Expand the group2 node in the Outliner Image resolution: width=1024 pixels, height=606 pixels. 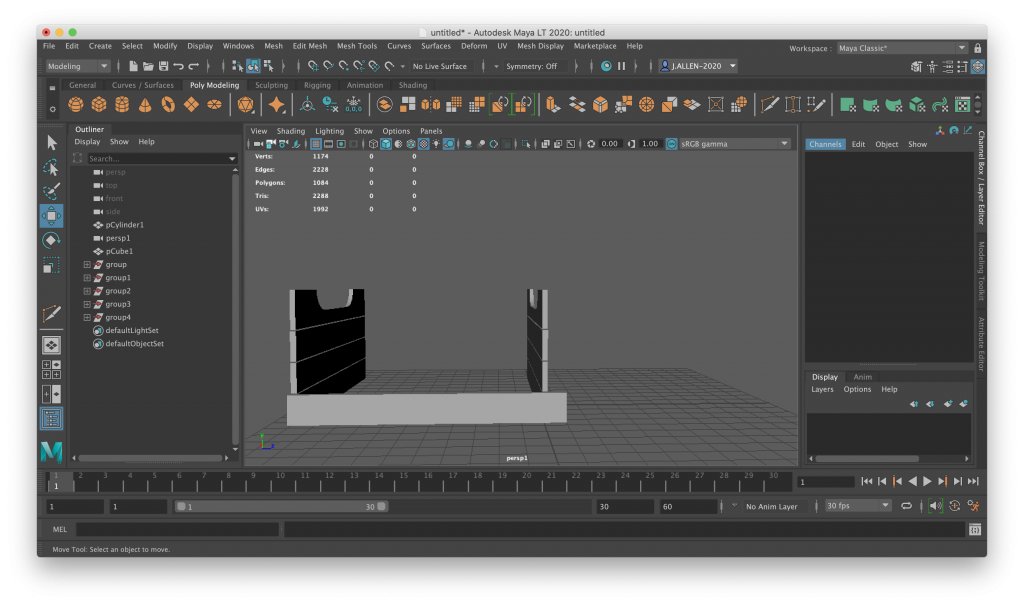coord(87,291)
